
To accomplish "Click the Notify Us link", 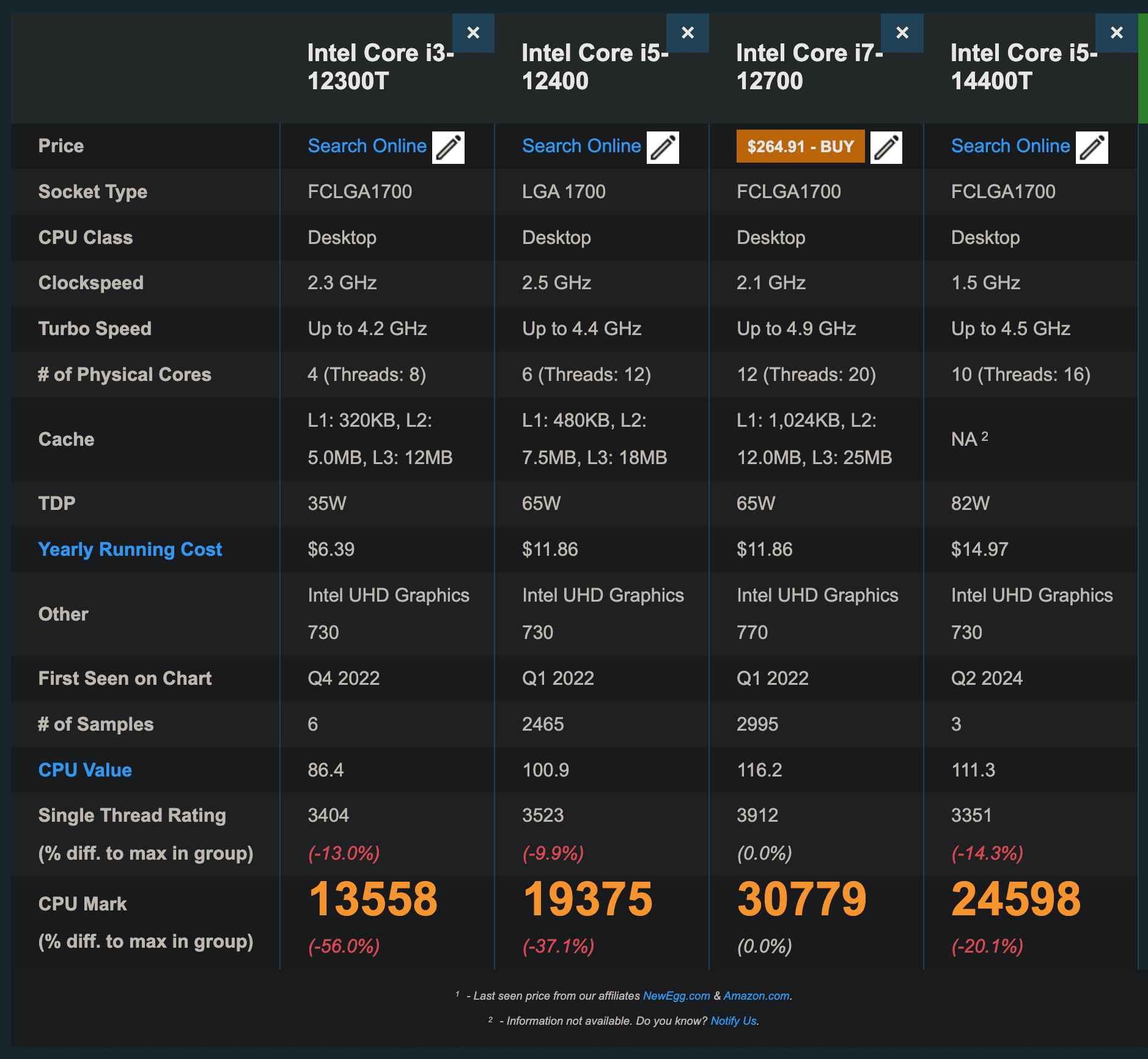I will coord(734,1021).
